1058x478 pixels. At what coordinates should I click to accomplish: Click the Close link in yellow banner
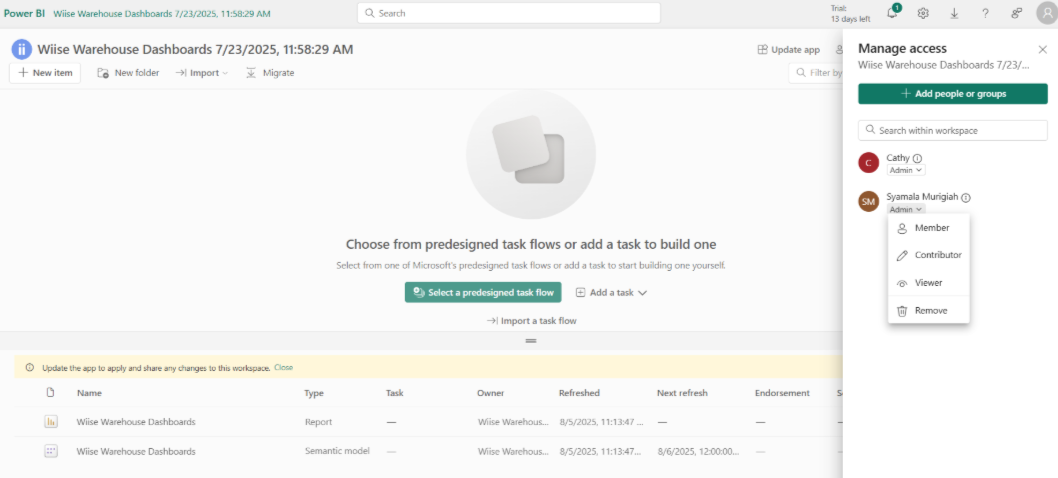tap(283, 367)
